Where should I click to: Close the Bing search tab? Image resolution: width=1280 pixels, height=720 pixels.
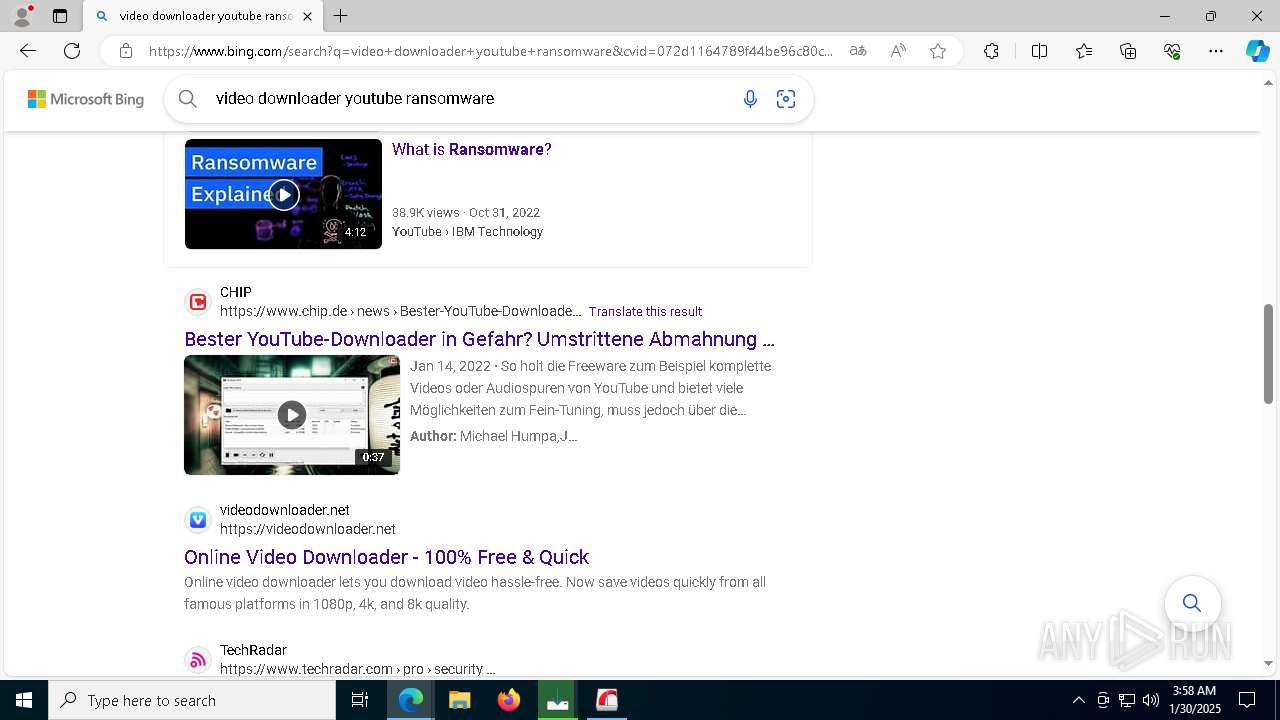pos(307,16)
